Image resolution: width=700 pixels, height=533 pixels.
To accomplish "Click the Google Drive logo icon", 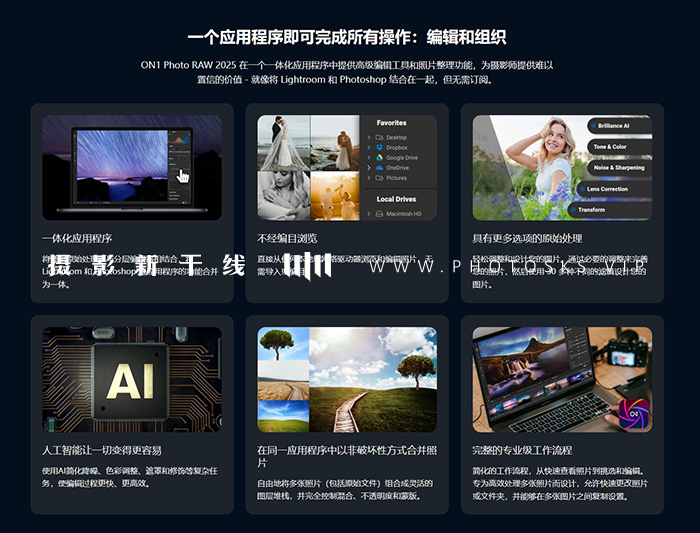I will 379,158.
